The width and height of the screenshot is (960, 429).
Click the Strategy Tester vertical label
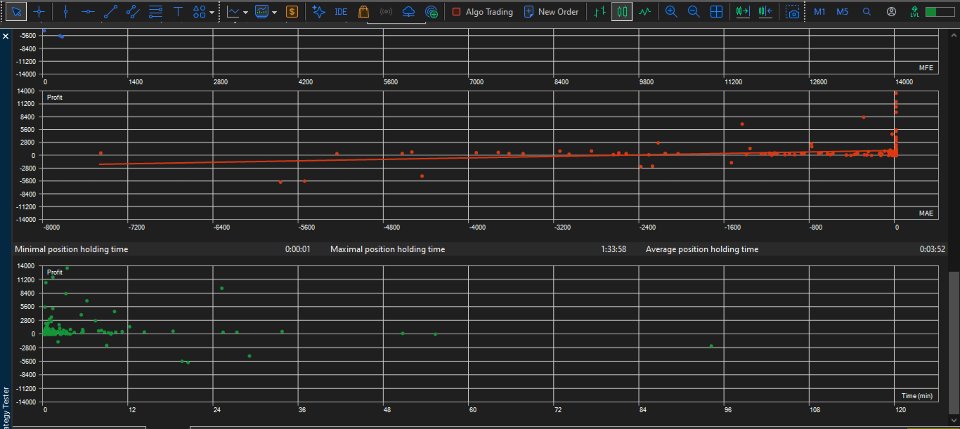(x=6, y=407)
